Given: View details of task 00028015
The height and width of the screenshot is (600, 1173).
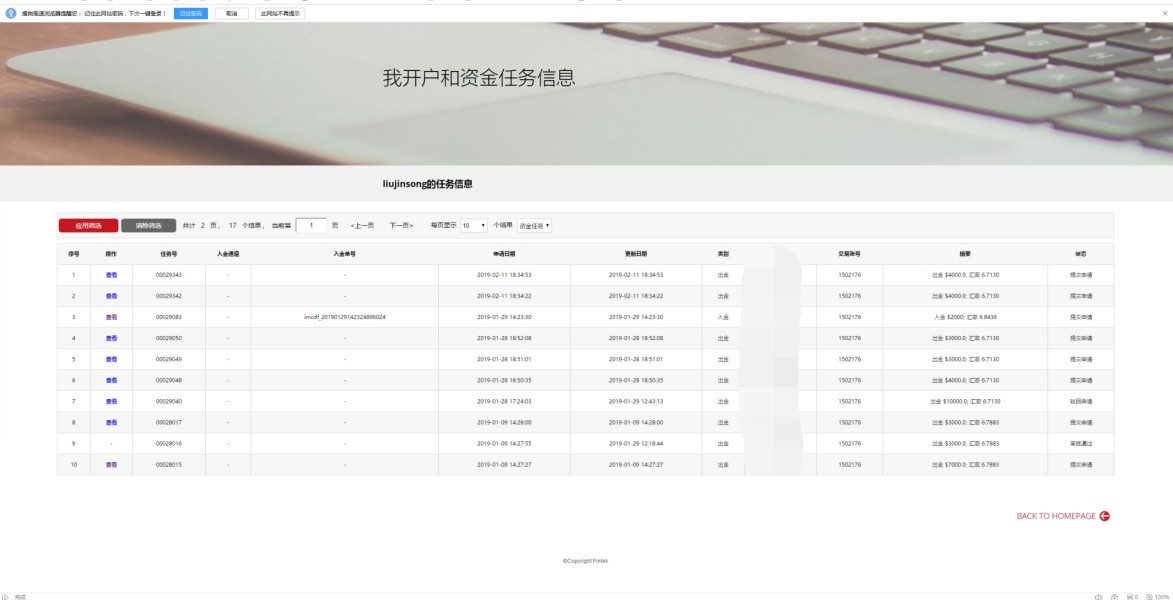Looking at the screenshot, I should pos(111,465).
